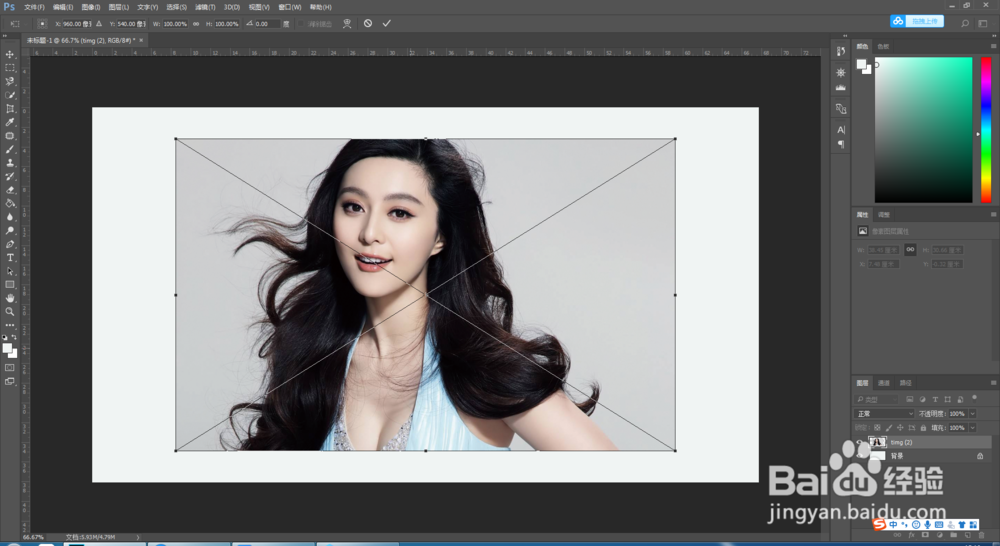The height and width of the screenshot is (546, 1000).
Task: Open the fill 填充 slider dropdown arrow
Action: tap(973, 428)
